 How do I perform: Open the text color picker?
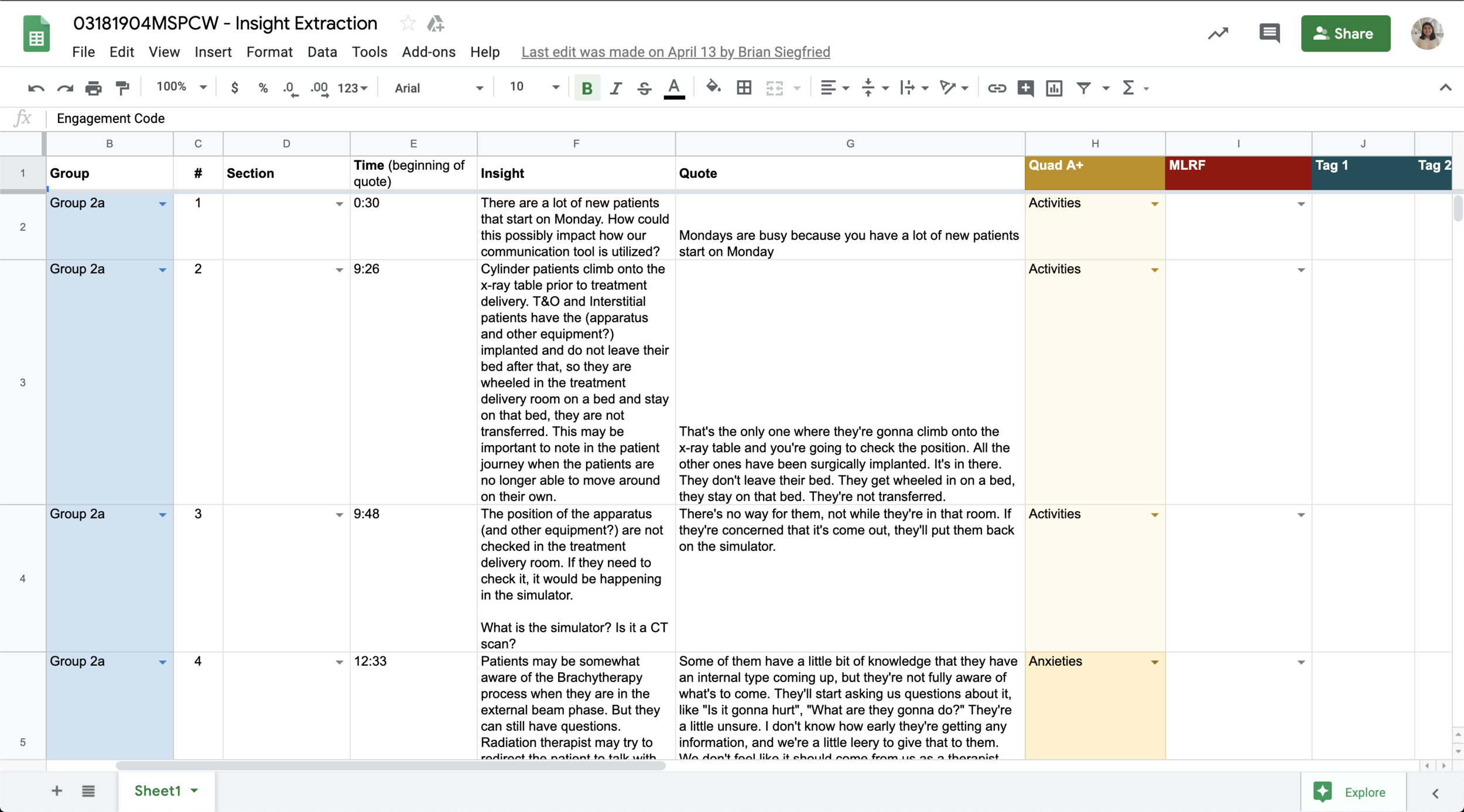pos(674,88)
